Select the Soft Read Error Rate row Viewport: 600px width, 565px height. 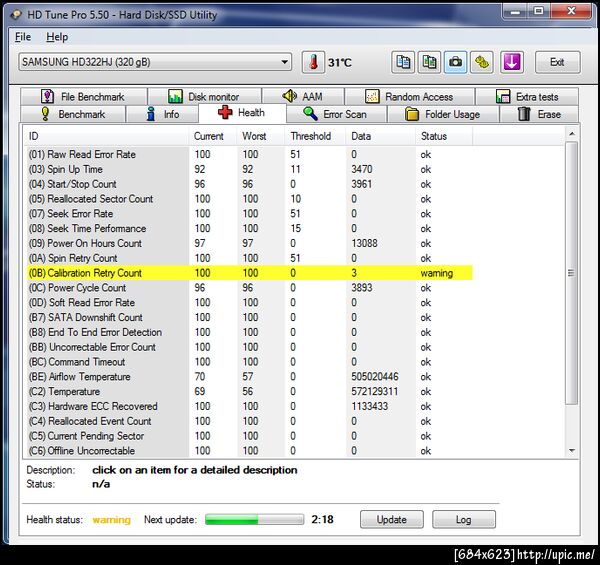(x=249, y=303)
